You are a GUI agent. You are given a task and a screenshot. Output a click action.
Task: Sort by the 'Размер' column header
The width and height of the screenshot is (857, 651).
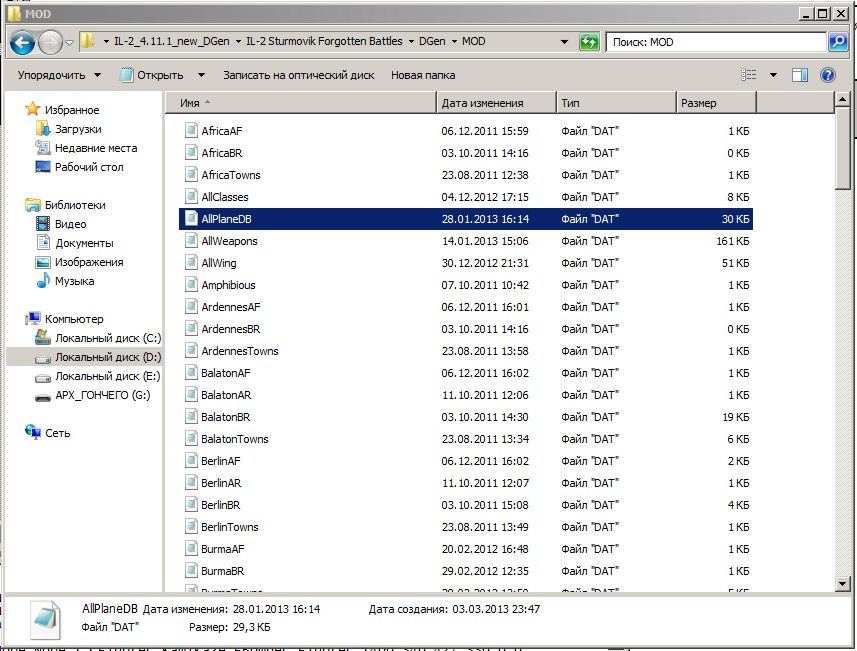tap(716, 103)
